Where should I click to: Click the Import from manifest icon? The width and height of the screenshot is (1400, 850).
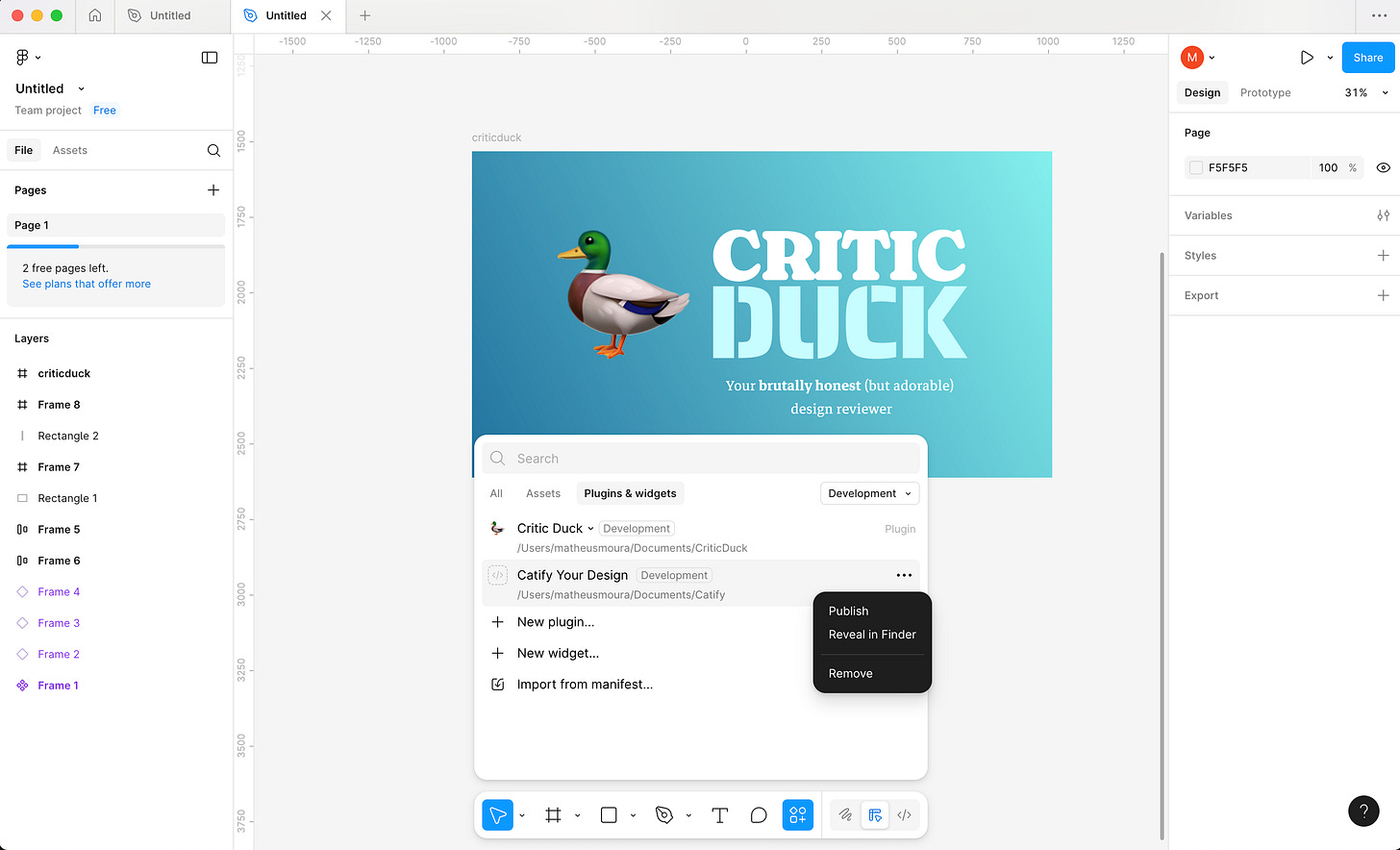pos(497,685)
